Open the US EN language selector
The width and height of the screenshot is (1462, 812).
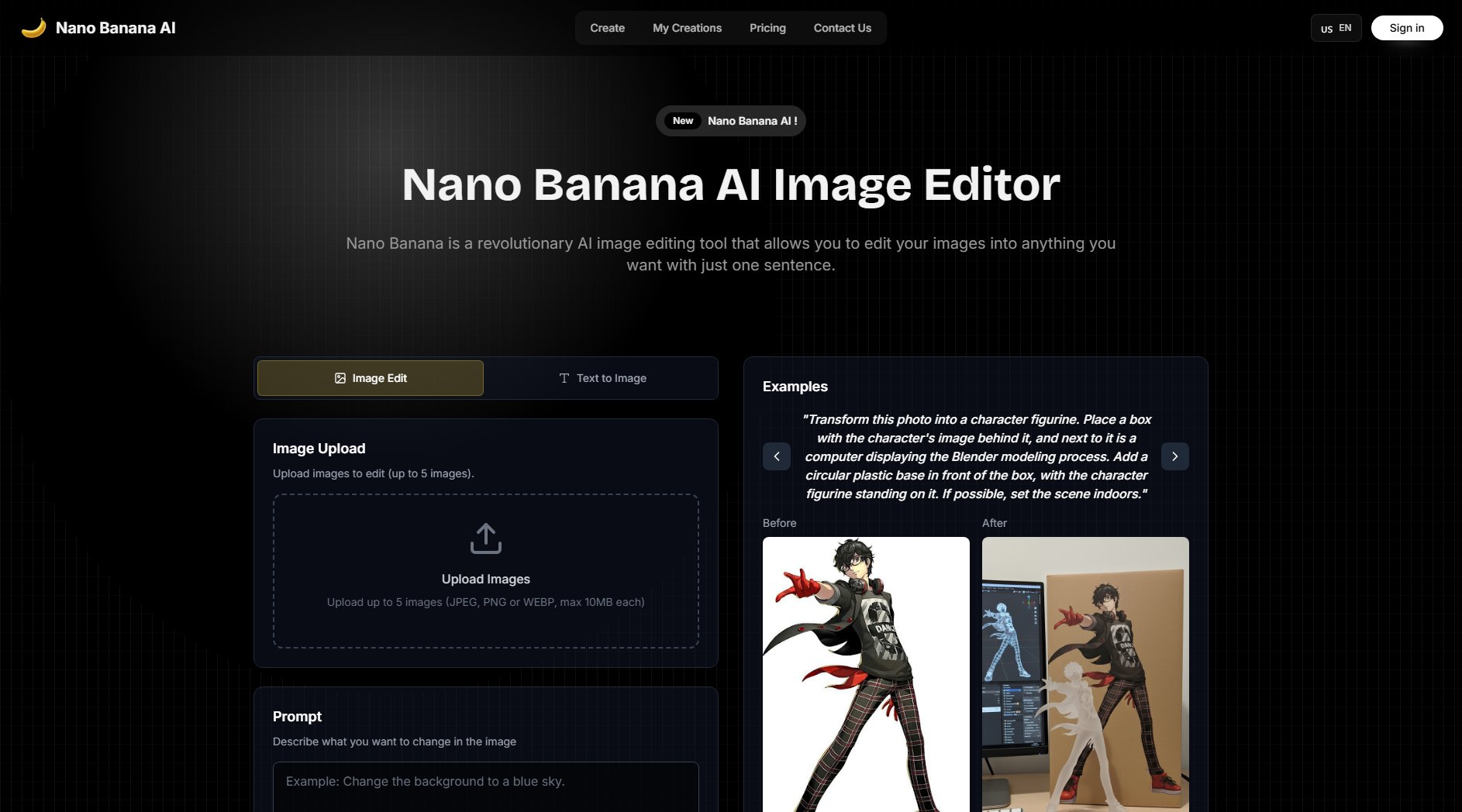coord(1336,28)
